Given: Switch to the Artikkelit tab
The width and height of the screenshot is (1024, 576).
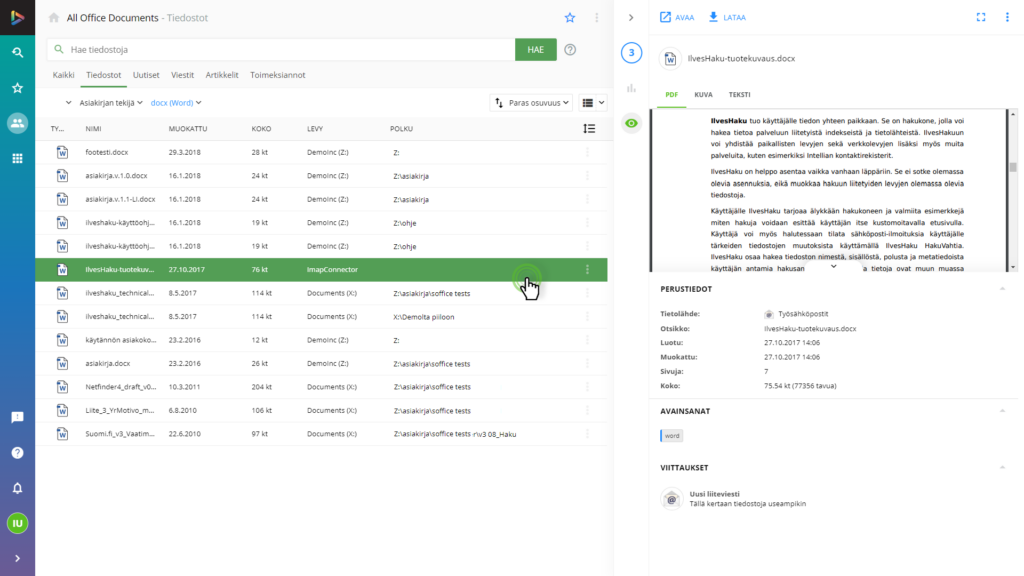Looking at the screenshot, I should pos(222,75).
